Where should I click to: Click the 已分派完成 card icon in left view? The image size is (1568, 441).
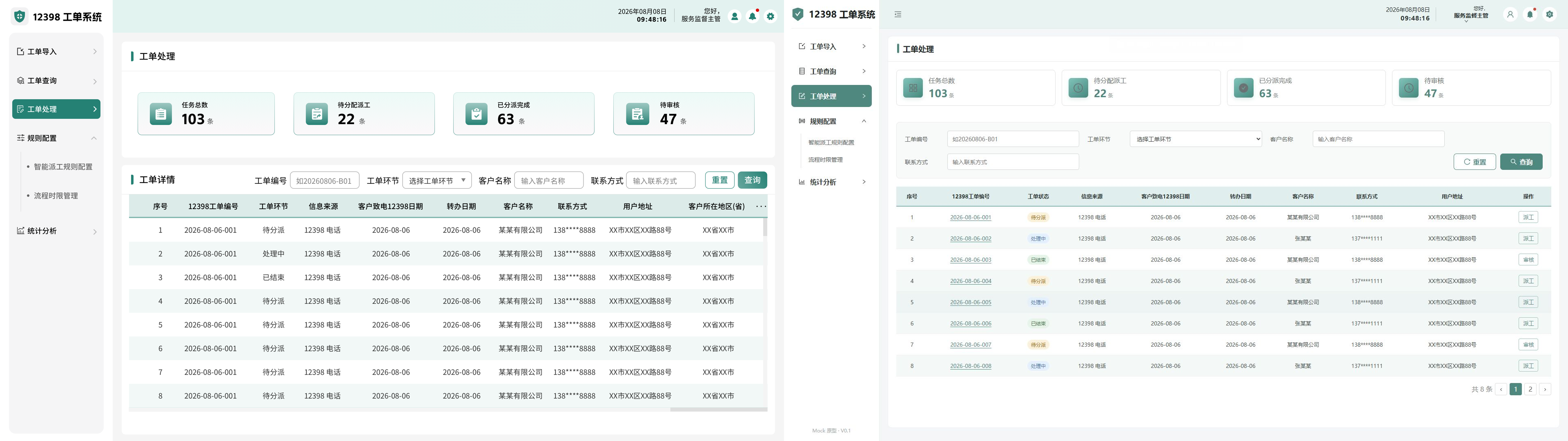476,114
